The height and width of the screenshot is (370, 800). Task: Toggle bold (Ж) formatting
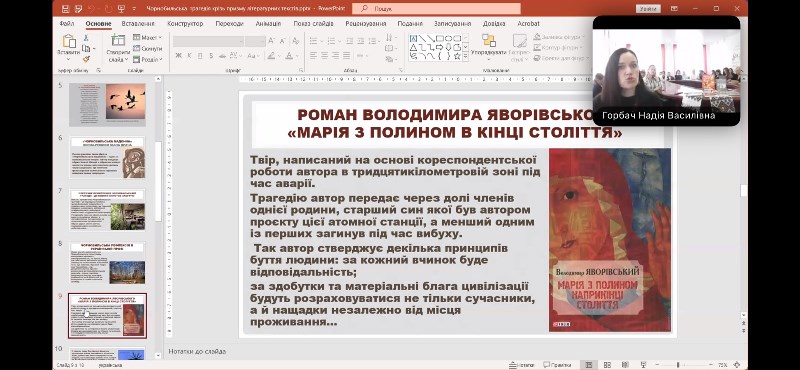(178, 55)
